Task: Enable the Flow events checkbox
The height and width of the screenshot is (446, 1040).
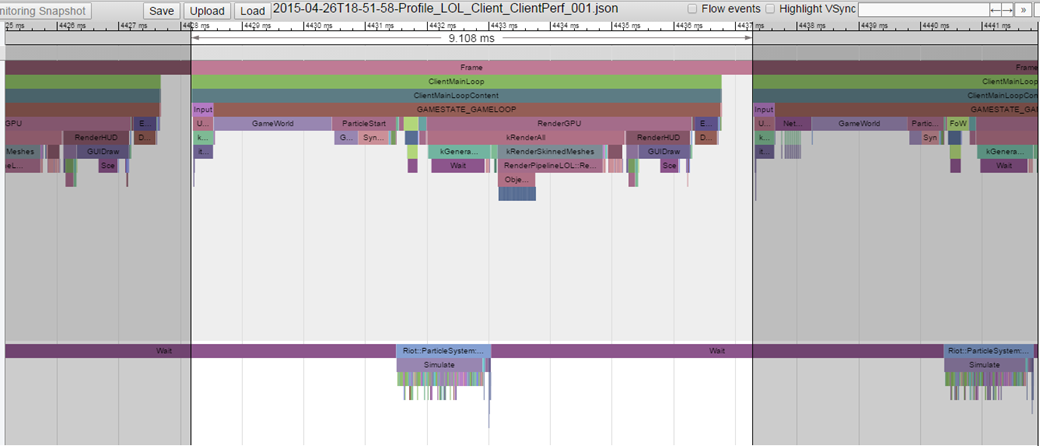Action: point(692,9)
